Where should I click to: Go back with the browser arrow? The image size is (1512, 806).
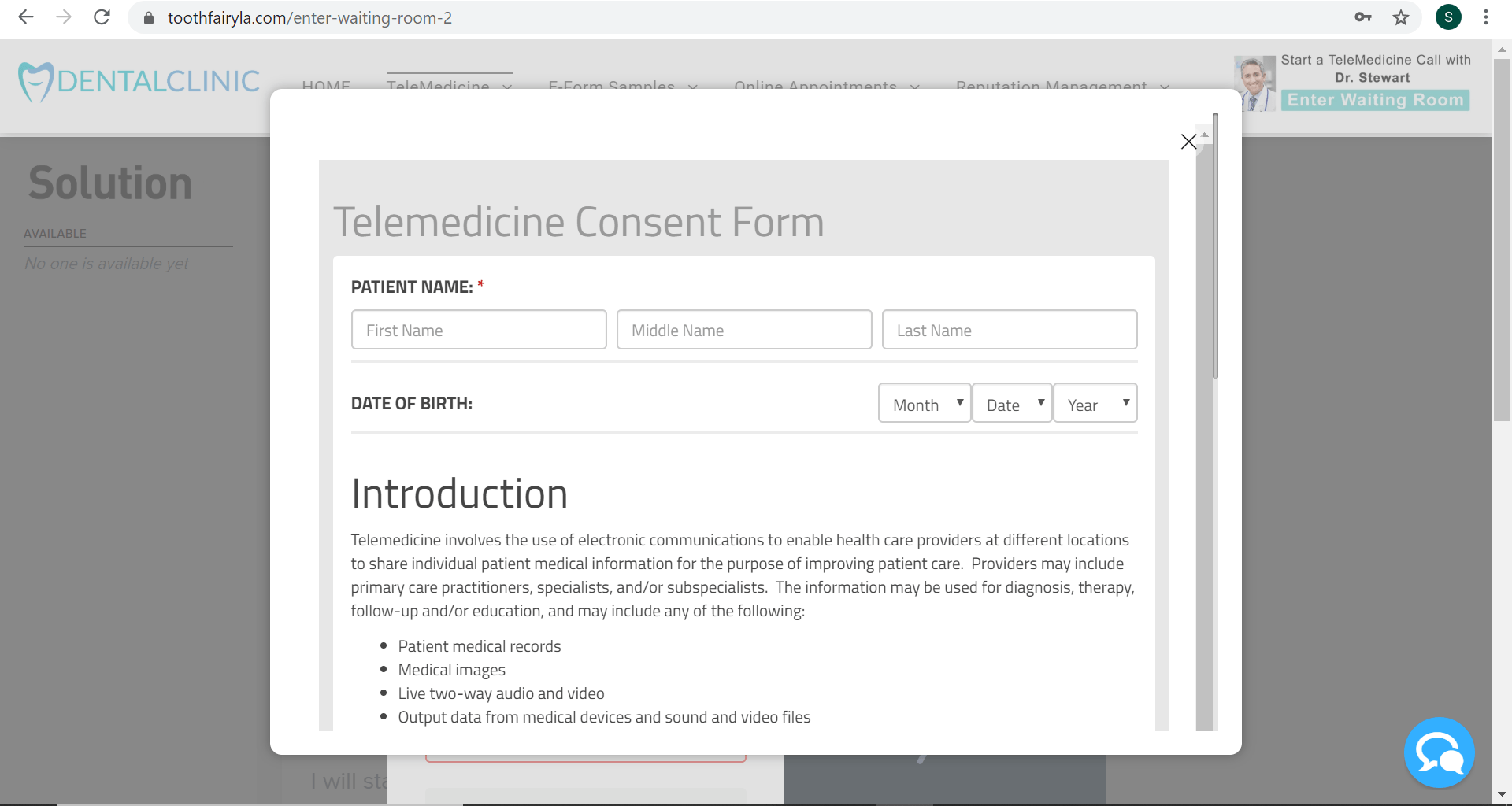26,17
